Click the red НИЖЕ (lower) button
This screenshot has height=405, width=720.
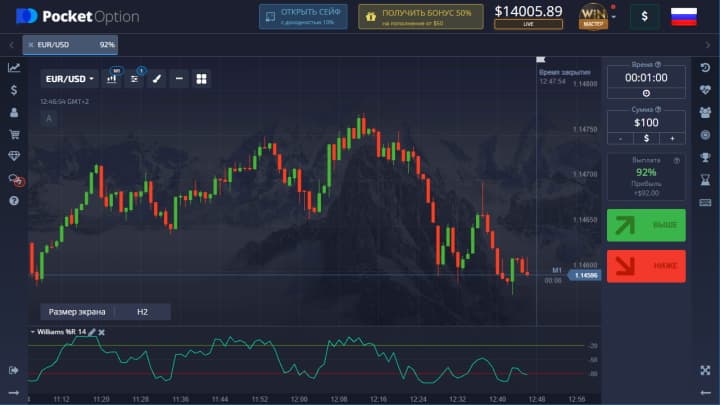646,266
